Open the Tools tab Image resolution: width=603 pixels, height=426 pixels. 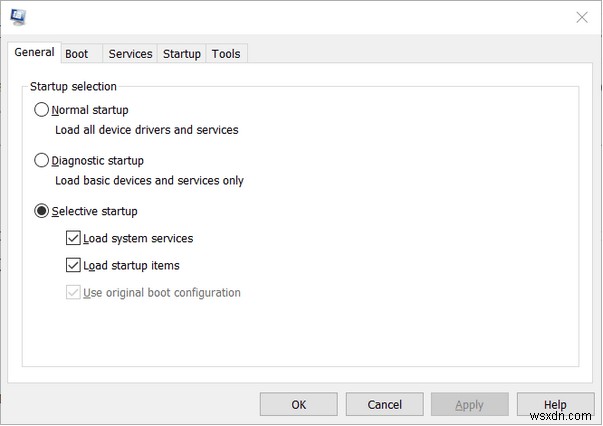(x=226, y=54)
